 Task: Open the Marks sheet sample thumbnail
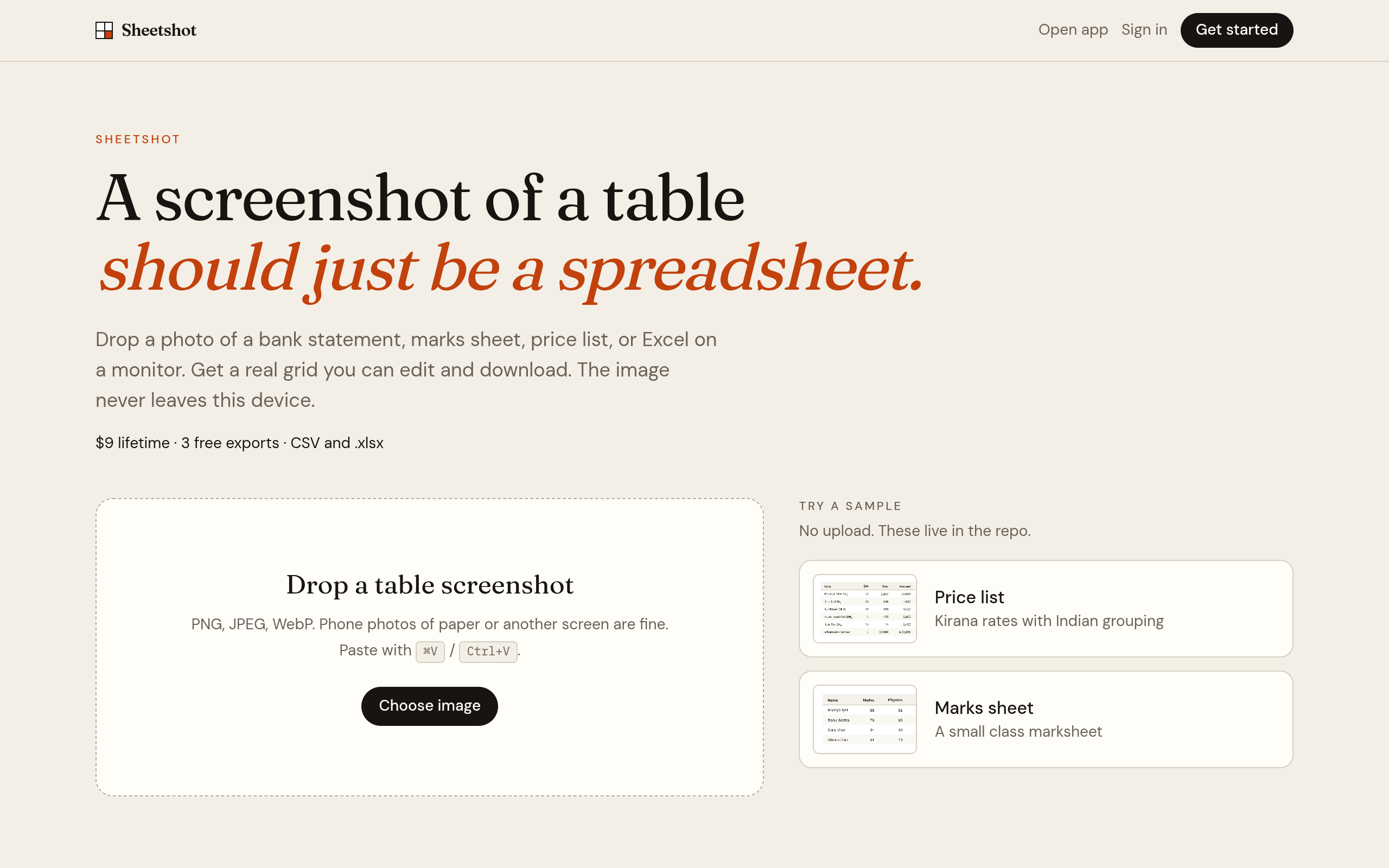(x=864, y=719)
